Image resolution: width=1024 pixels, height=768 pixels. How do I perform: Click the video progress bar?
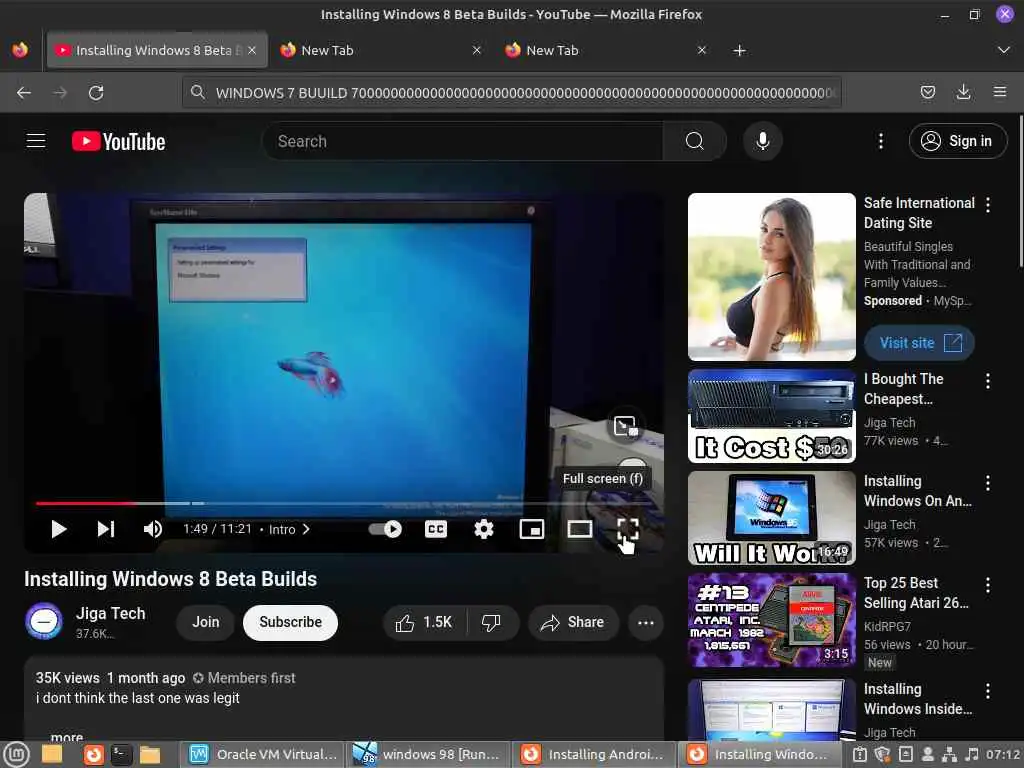pyautogui.click(x=346, y=504)
